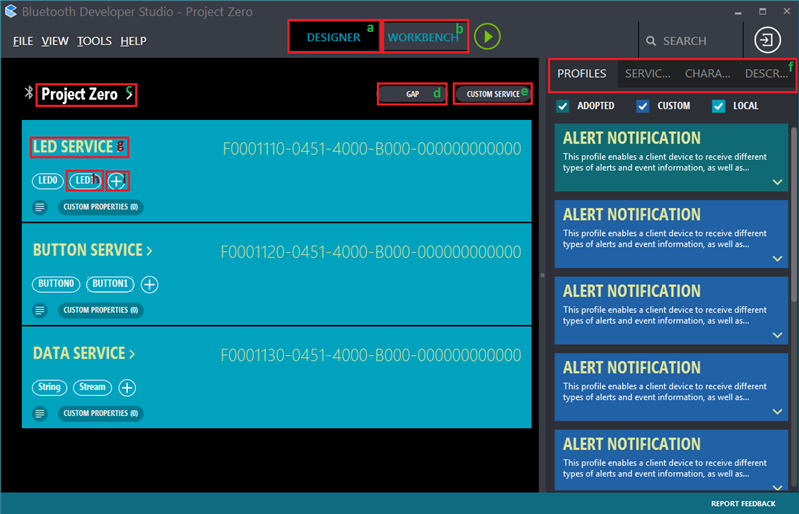799x514 pixels.
Task: Open Button Service custom properties
Action: tap(101, 310)
